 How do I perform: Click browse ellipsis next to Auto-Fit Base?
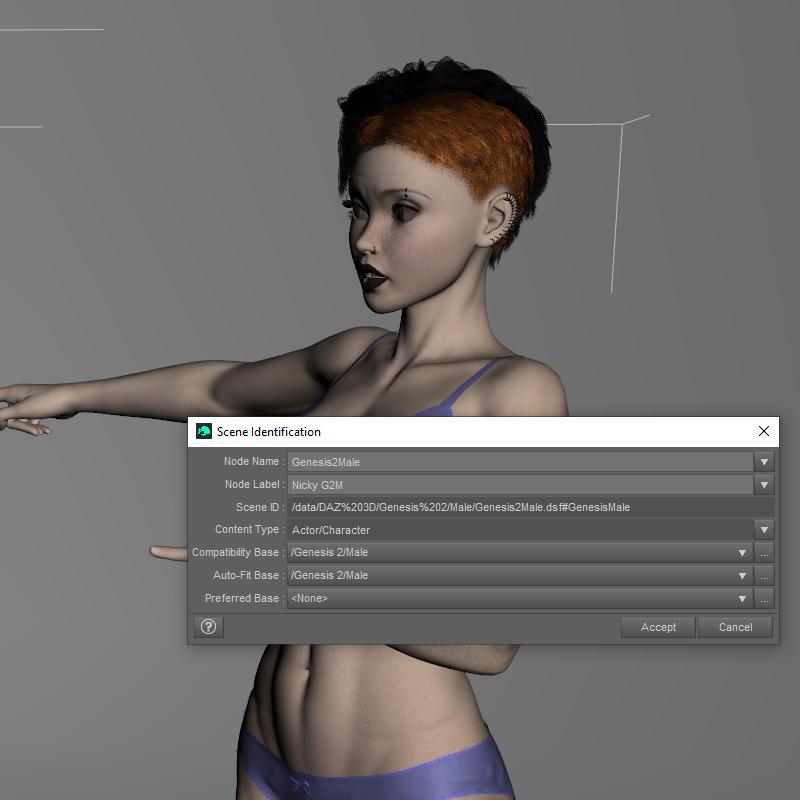(764, 576)
